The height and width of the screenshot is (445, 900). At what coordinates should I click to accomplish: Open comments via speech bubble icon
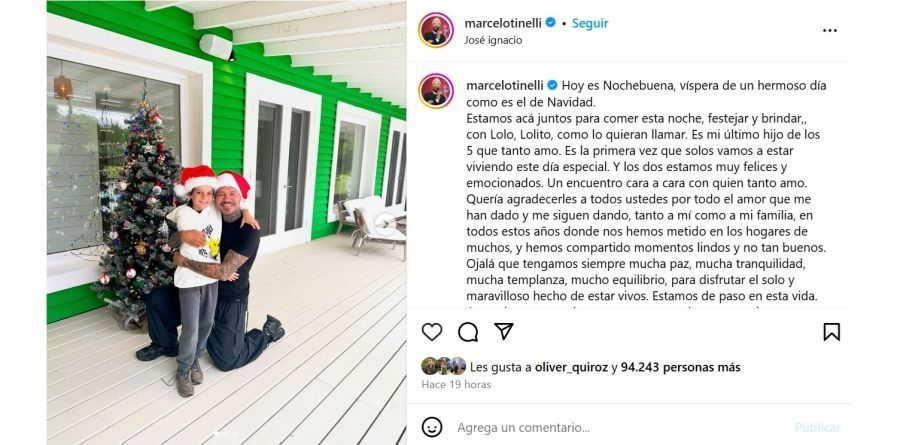468,332
